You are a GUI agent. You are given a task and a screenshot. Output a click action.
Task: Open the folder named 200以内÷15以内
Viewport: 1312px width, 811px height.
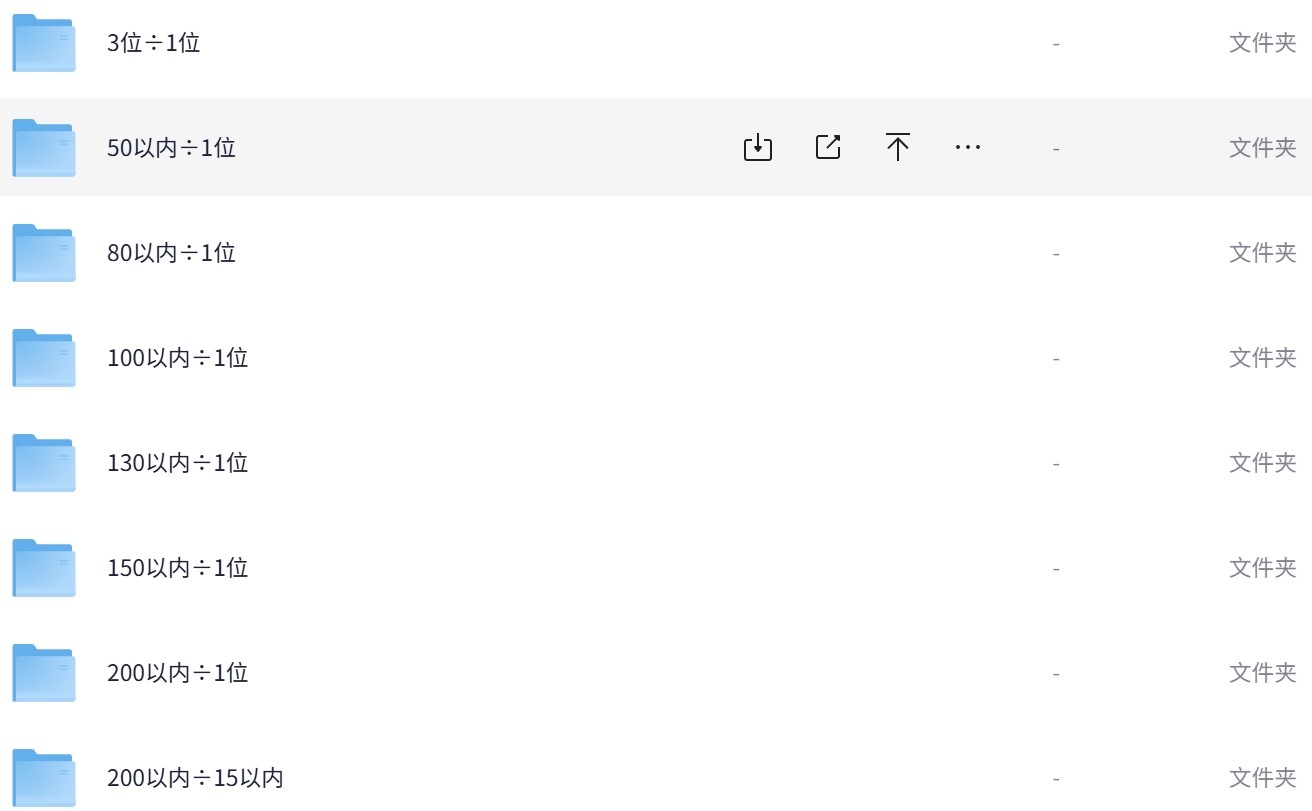pos(196,778)
